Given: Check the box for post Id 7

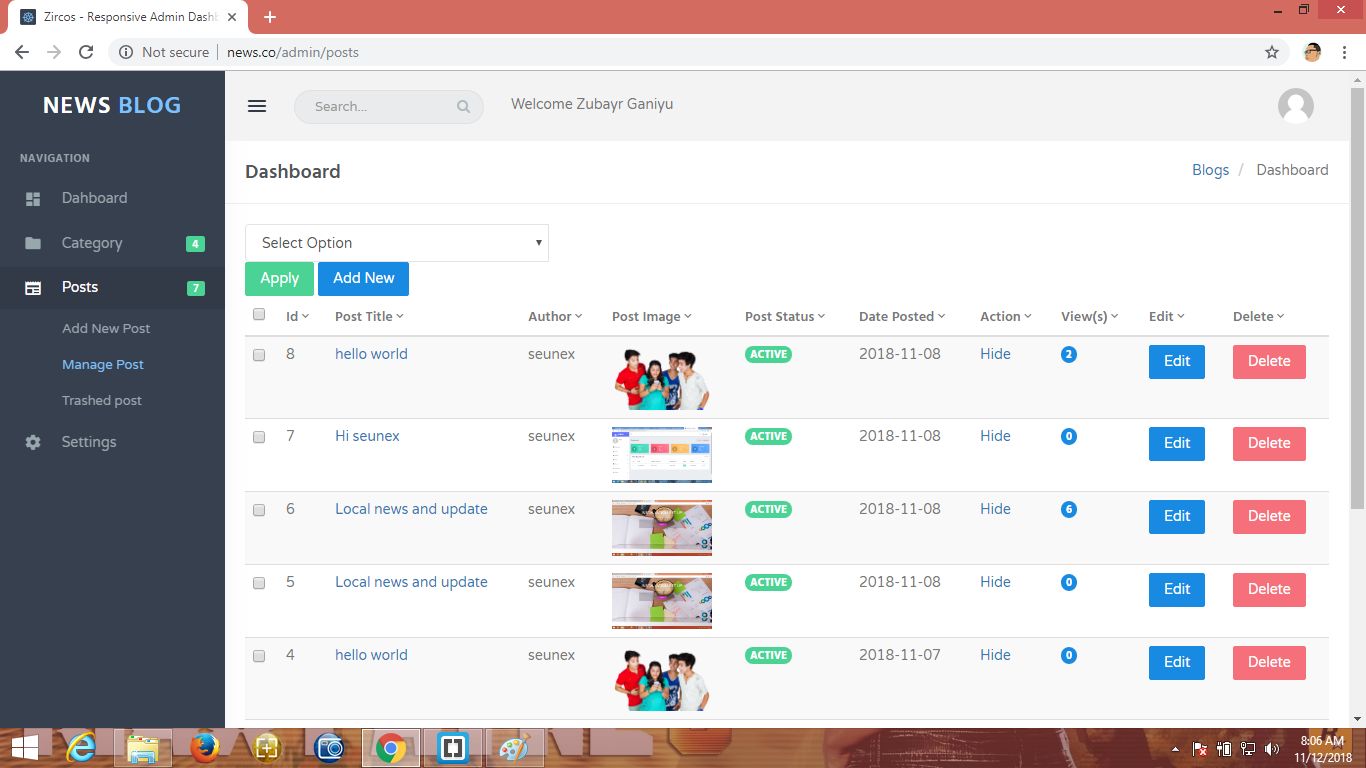Looking at the screenshot, I should point(259,437).
